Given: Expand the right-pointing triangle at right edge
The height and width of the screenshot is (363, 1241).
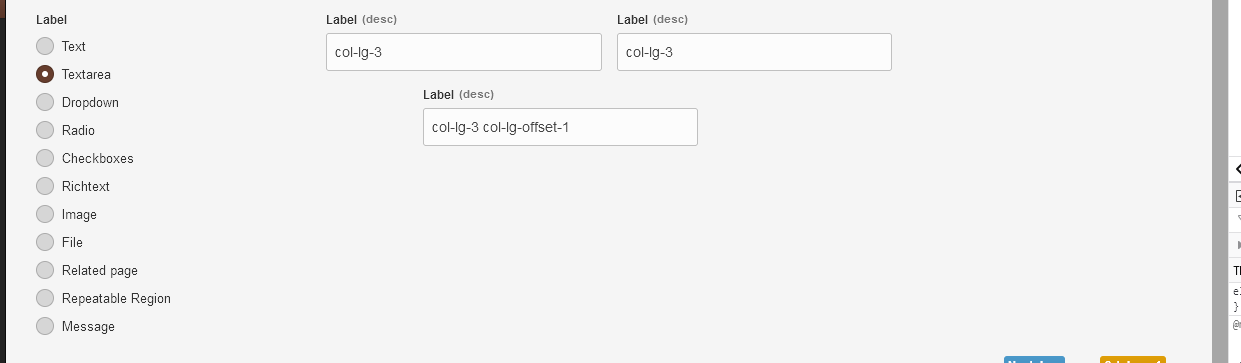Looking at the screenshot, I should click(1238, 245).
